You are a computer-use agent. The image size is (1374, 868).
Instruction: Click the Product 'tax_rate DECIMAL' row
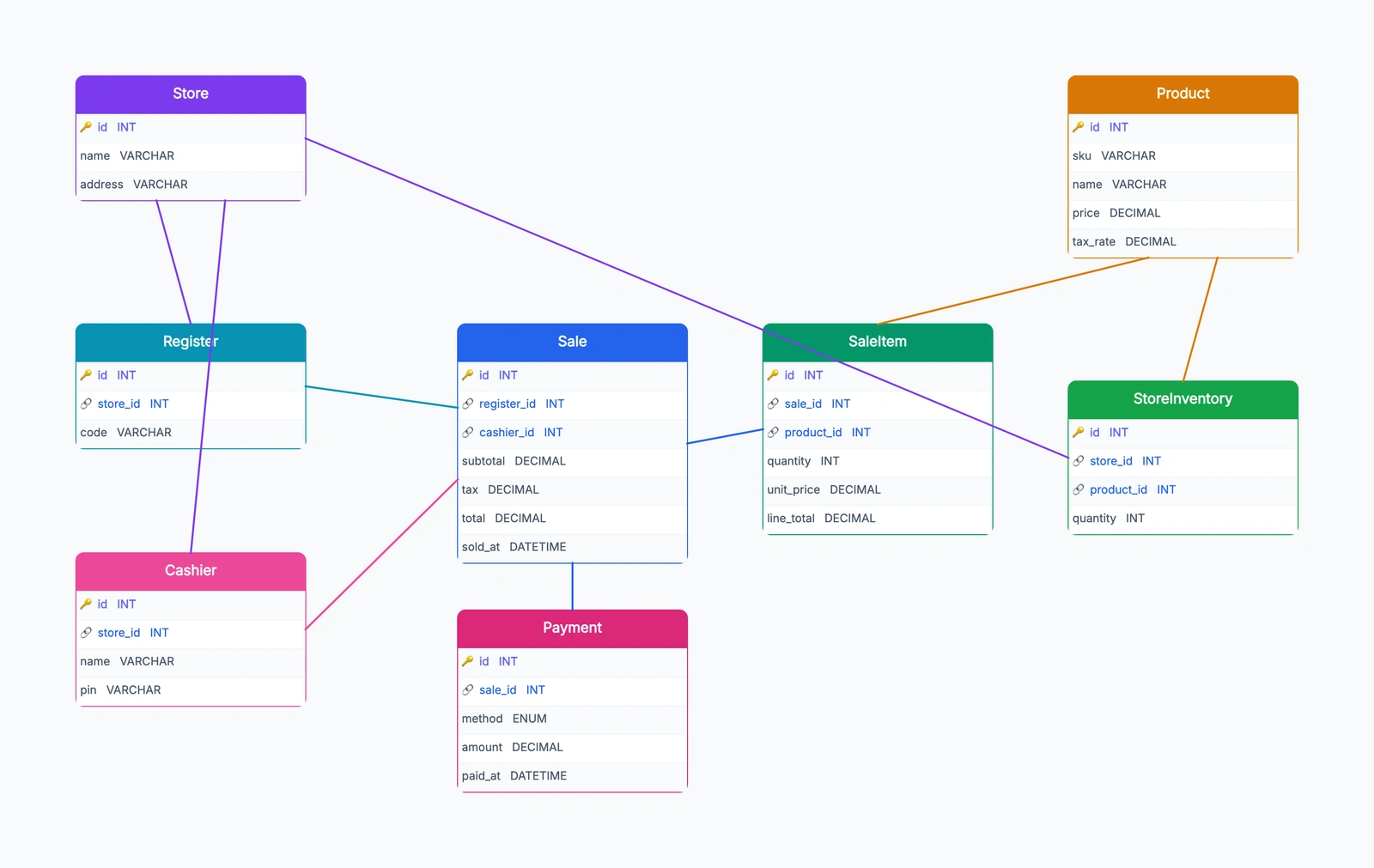pyautogui.click(x=1183, y=242)
